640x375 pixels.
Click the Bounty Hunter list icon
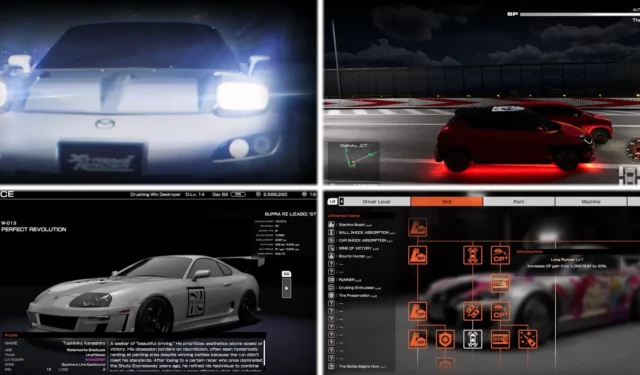click(x=331, y=256)
